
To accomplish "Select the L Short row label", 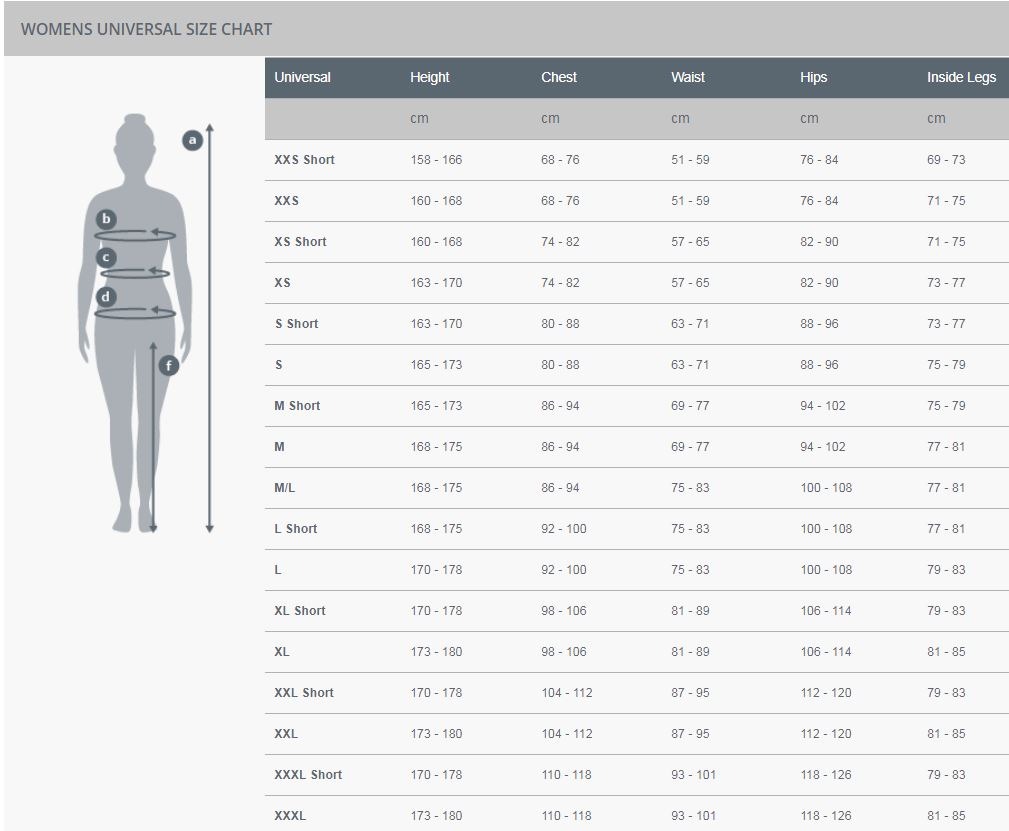I will click(x=296, y=529).
